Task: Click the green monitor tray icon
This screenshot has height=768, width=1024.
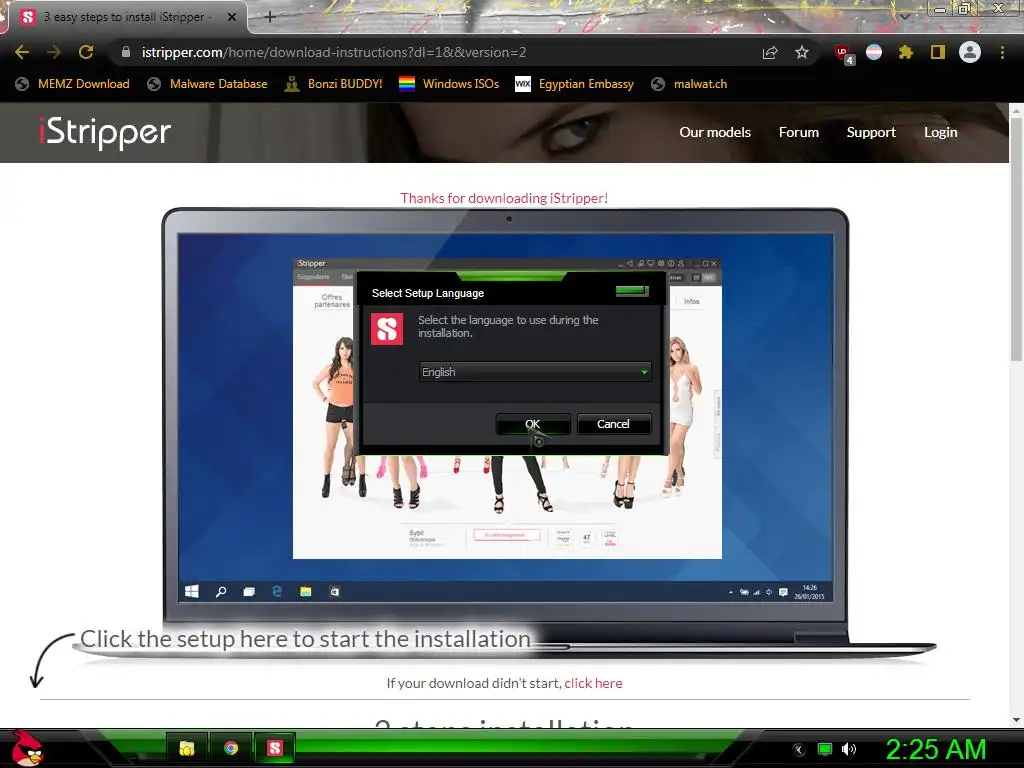Action: pos(825,749)
